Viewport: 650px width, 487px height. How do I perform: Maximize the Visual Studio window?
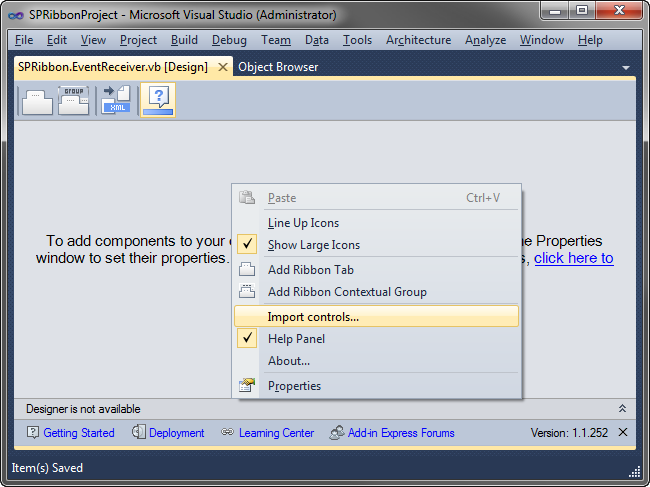582,10
